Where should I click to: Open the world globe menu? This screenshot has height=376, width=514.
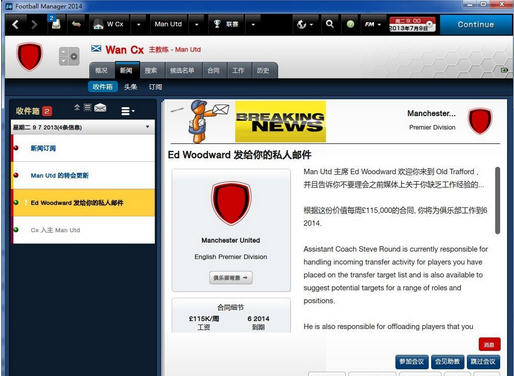pos(305,24)
